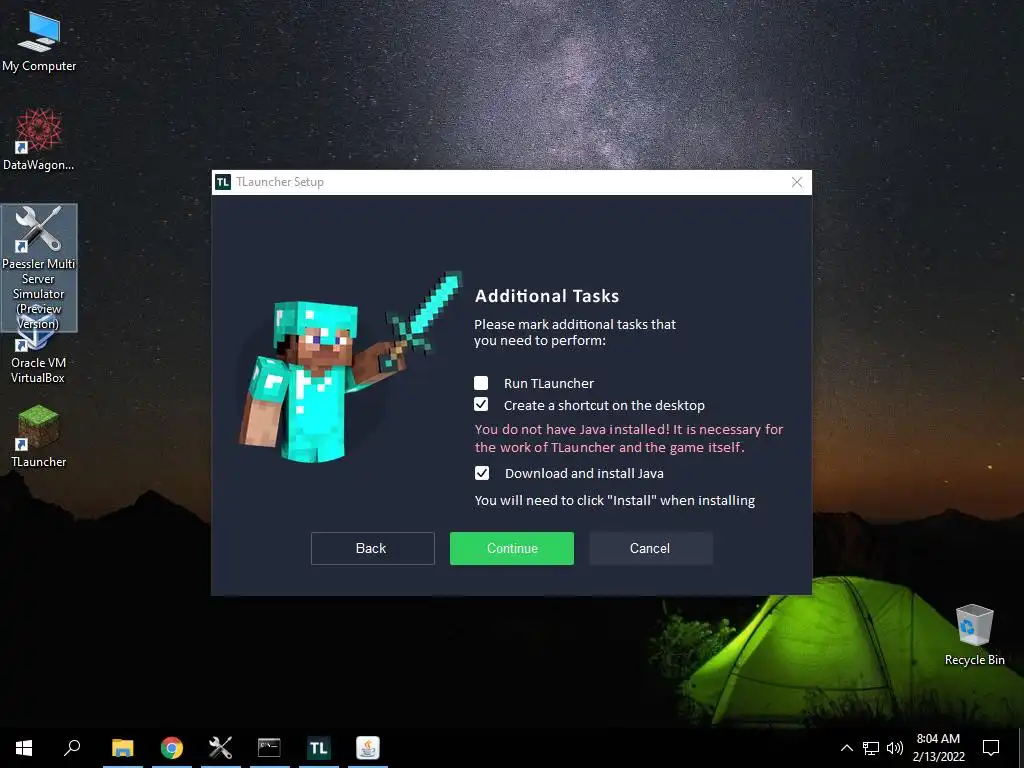Enable the Run TLauncher checkbox
This screenshot has height=768, width=1024.
point(481,383)
